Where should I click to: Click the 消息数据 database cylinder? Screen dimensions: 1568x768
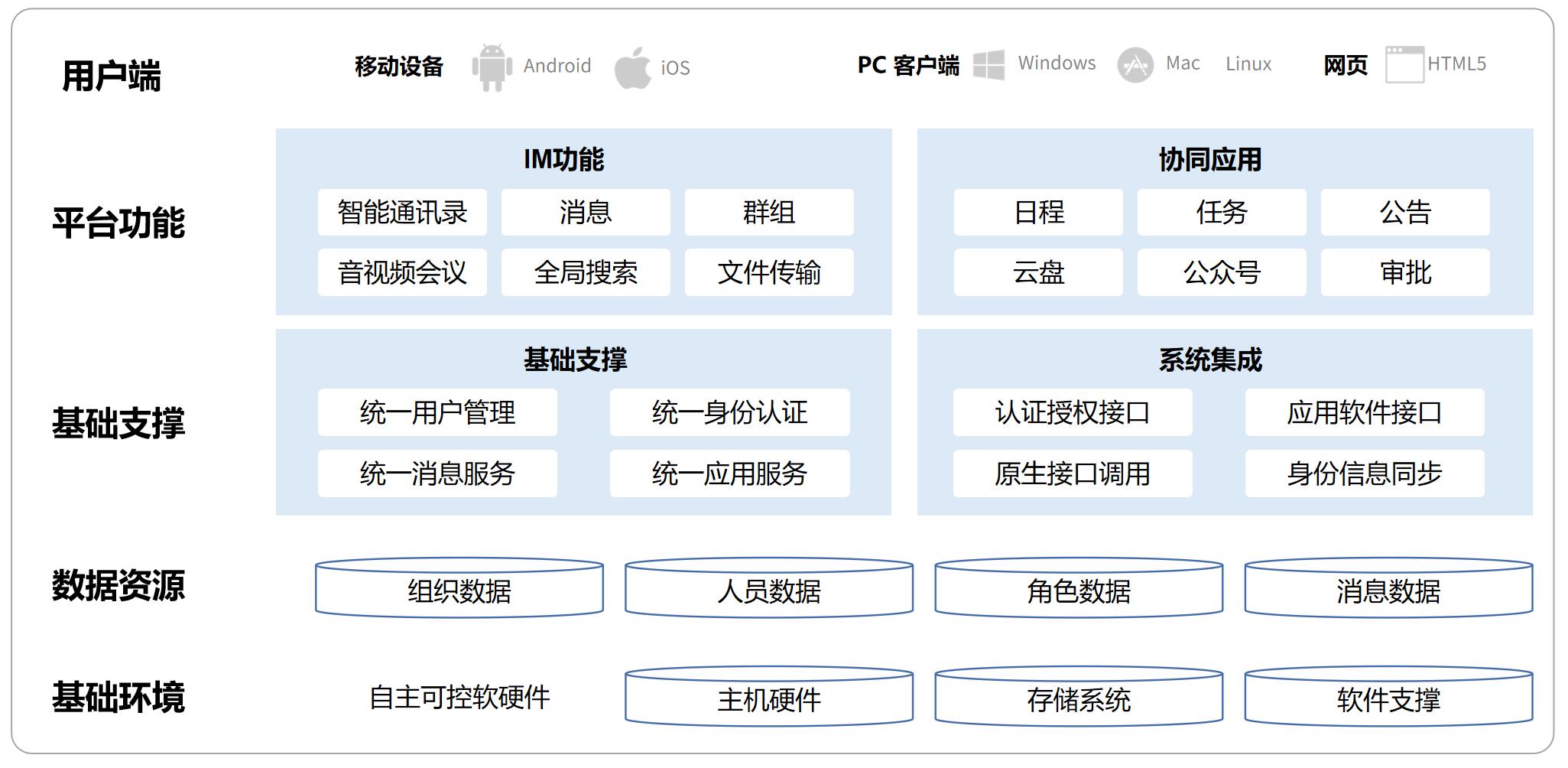coord(1388,587)
